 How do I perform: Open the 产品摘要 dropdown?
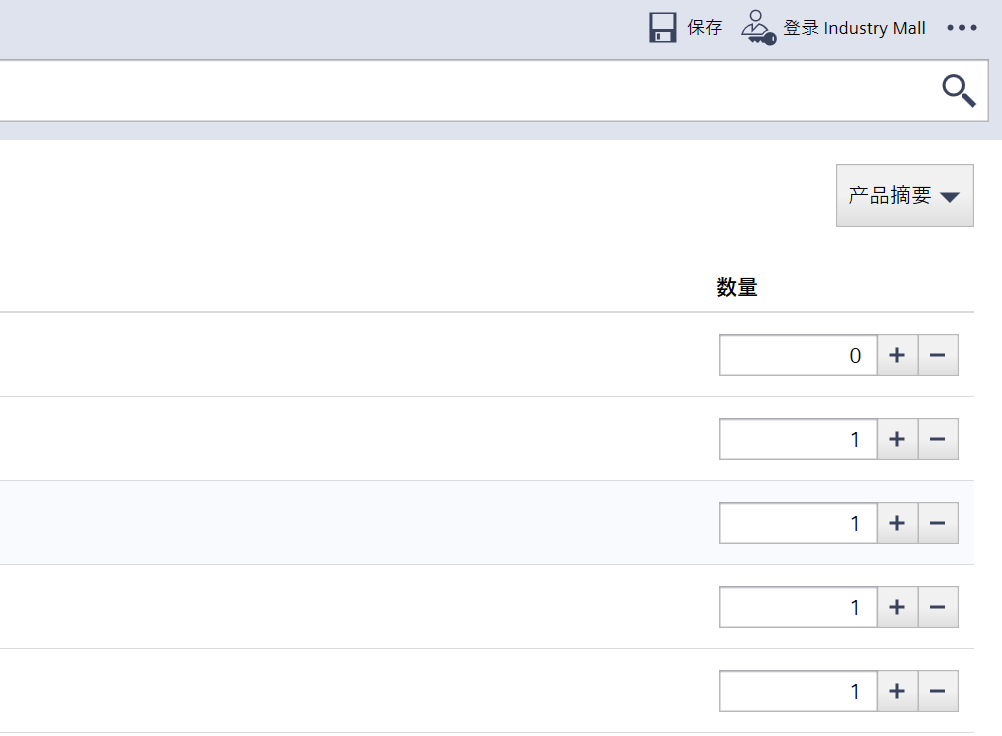point(904,196)
